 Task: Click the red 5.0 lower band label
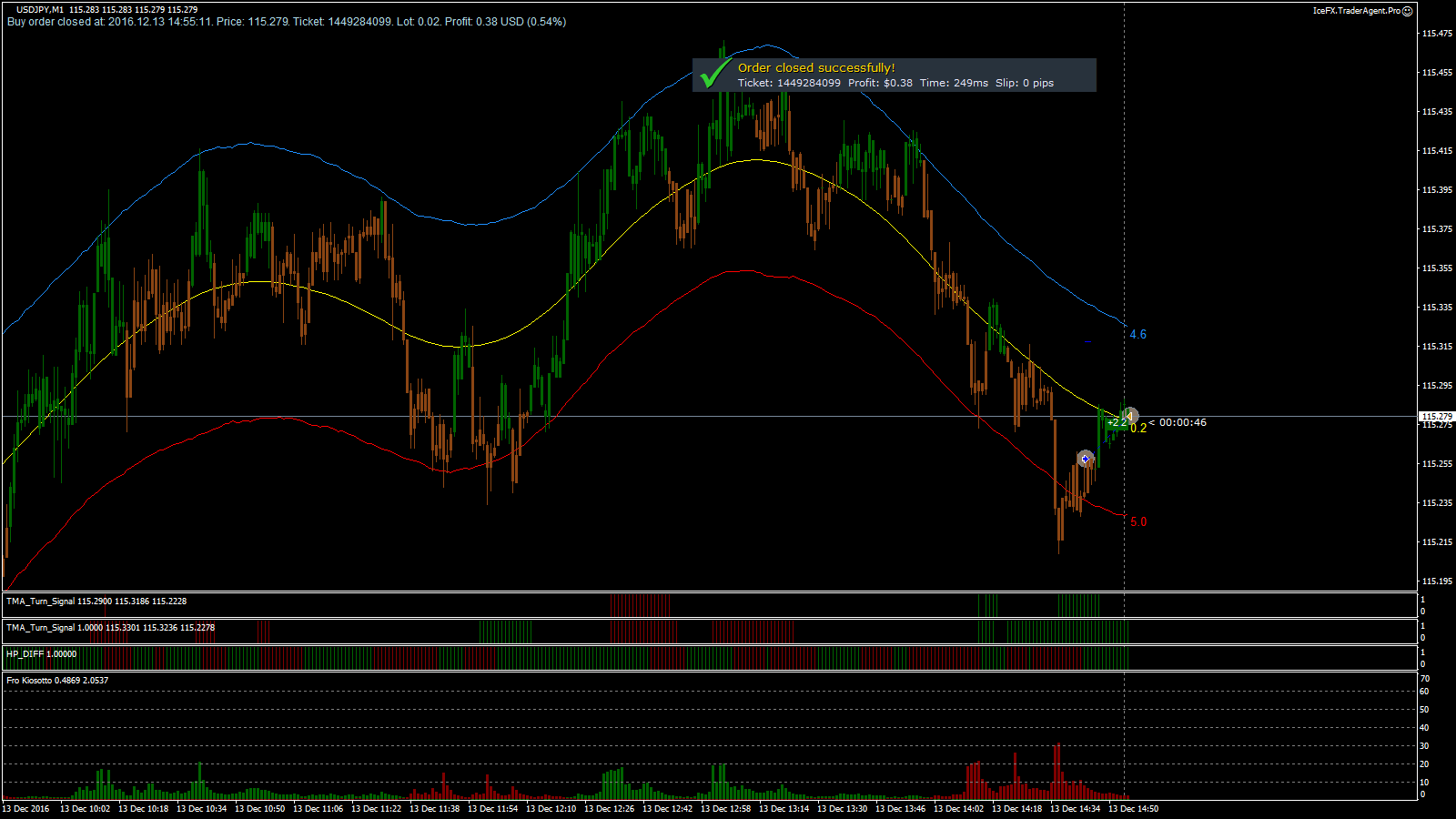[1138, 521]
